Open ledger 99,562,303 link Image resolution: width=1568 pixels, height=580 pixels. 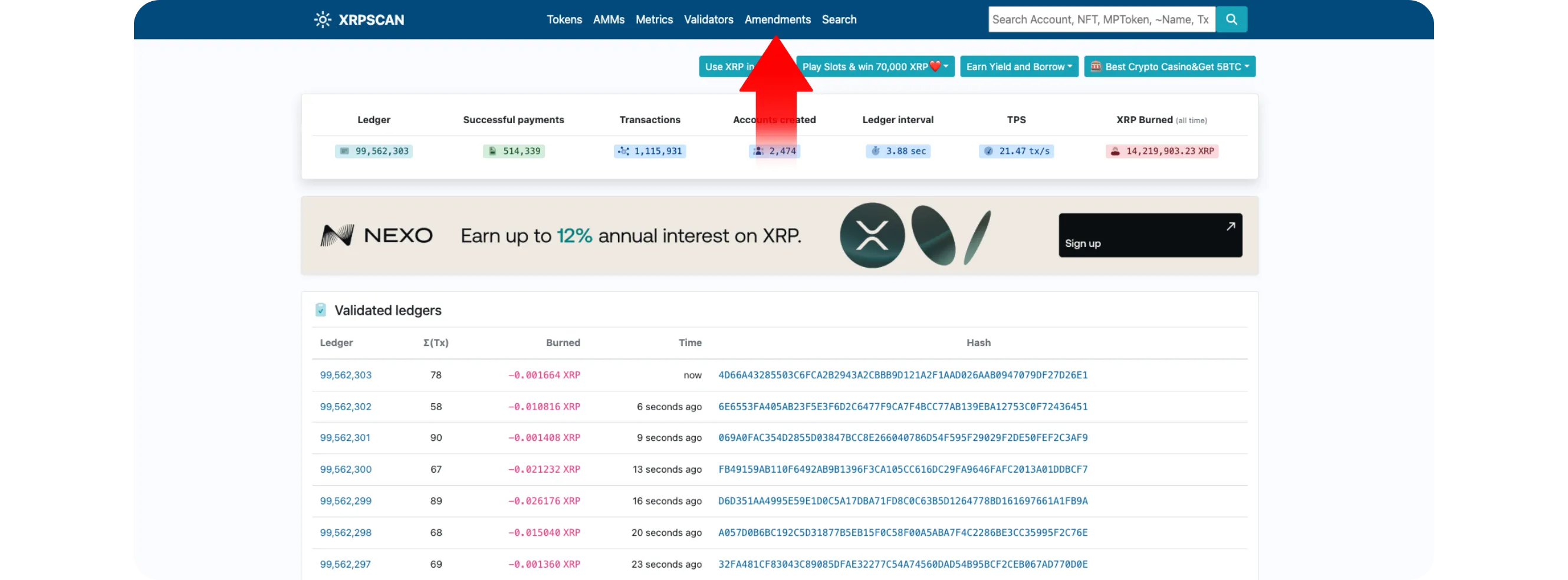[x=345, y=375]
